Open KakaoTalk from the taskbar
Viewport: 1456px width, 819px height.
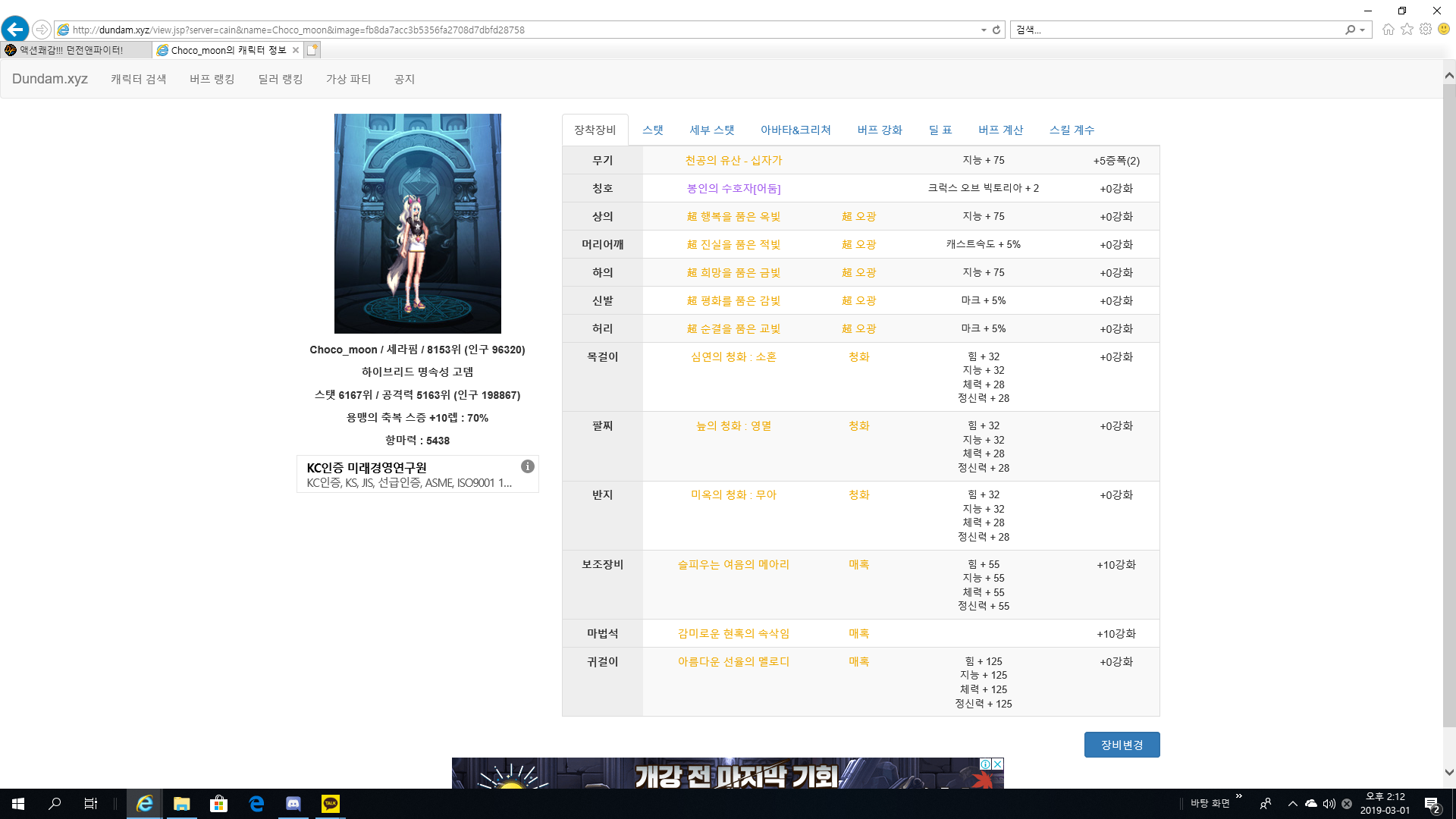[331, 804]
